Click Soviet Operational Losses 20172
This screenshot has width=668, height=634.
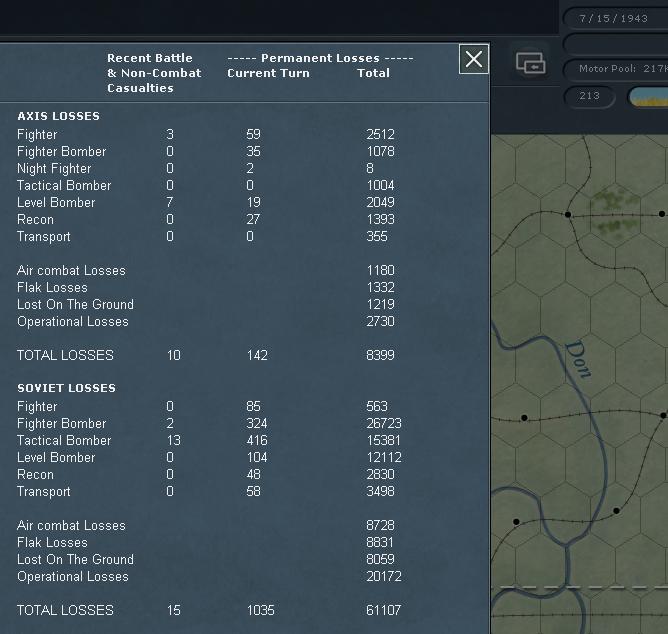click(x=383, y=576)
